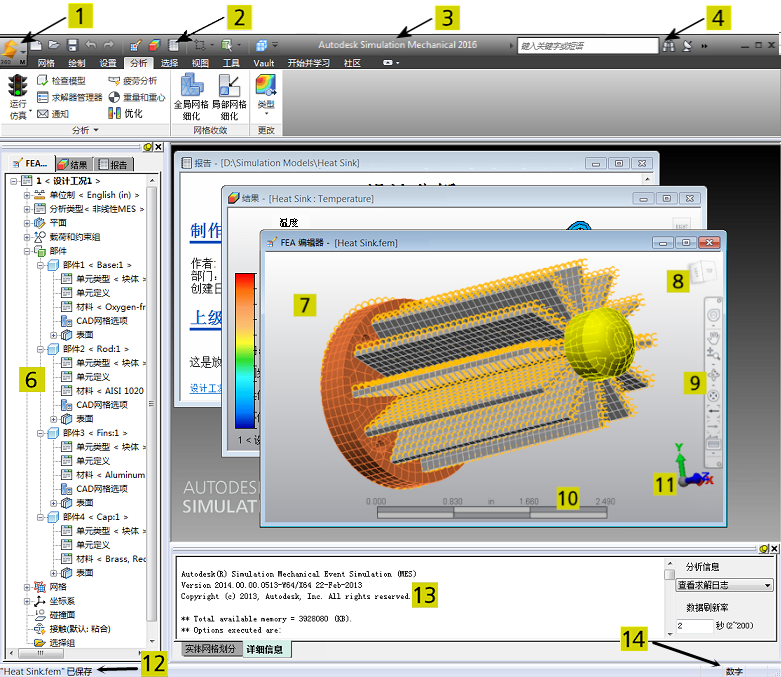Toggle the pin on the output panel
The image size is (781, 677).
[764, 548]
